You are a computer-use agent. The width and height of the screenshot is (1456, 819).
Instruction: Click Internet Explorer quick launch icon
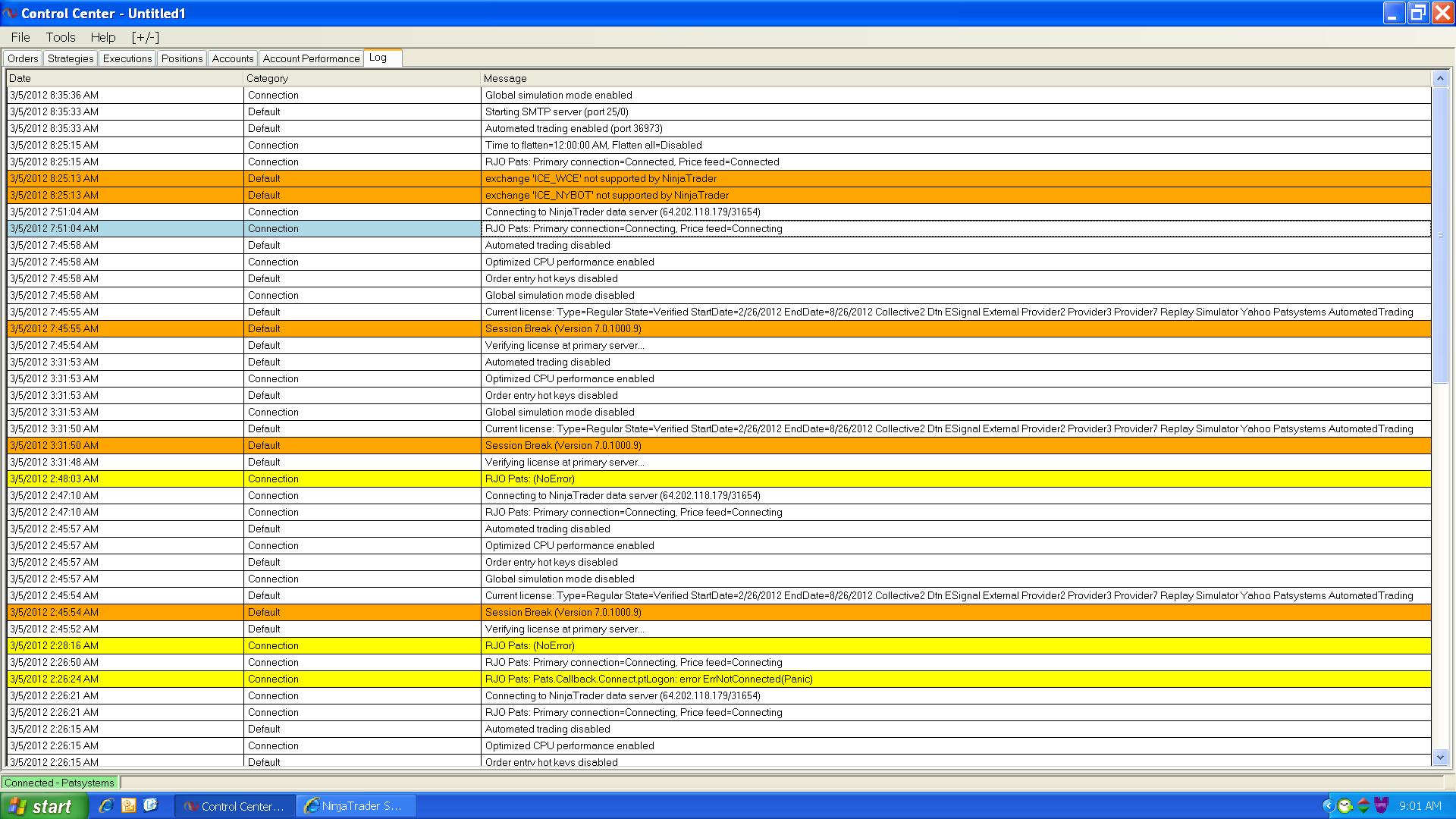coord(106,805)
